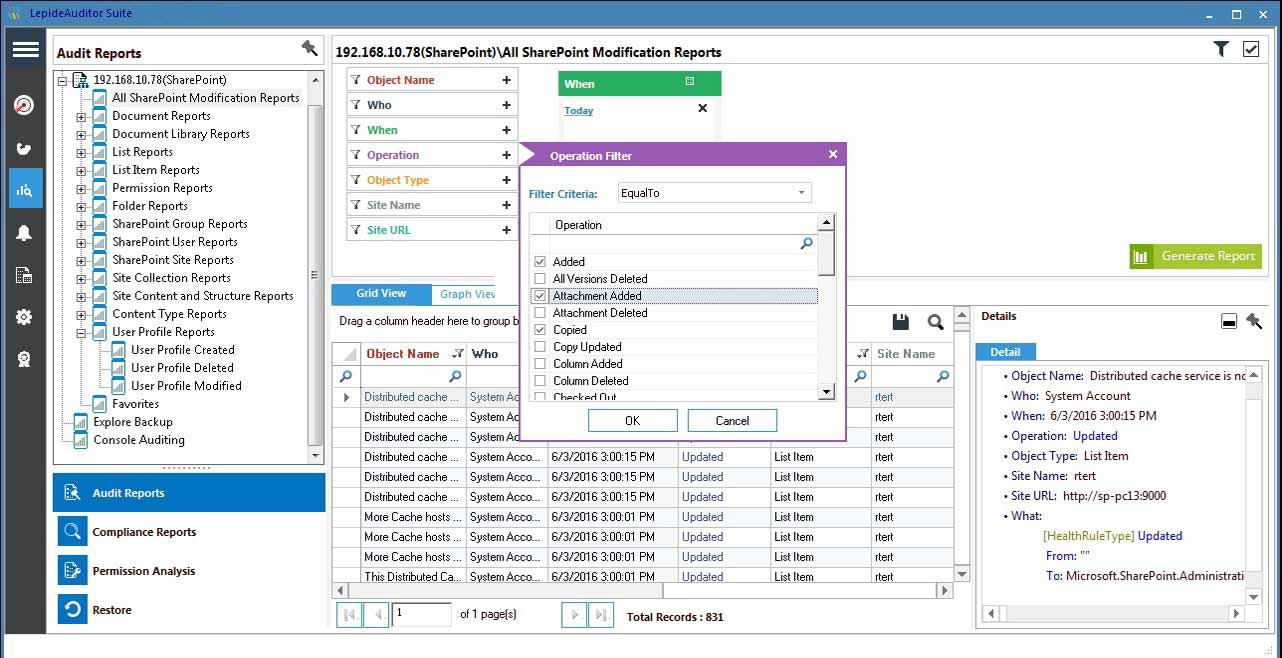Select Console Auditing in the tree
The width and height of the screenshot is (1282, 658).
tap(139, 440)
